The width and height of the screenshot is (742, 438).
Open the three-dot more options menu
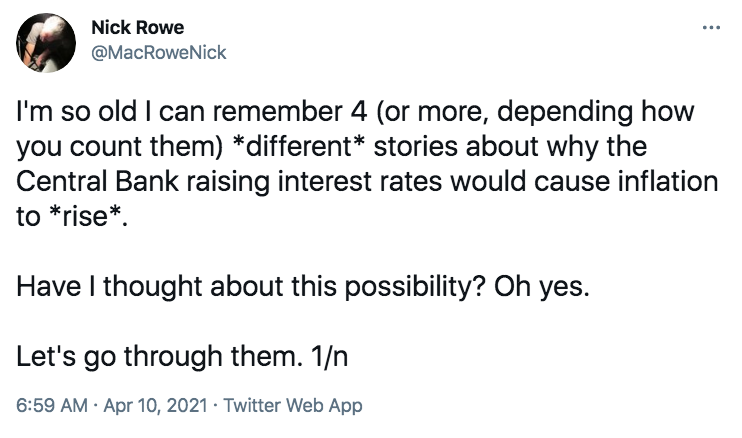pyautogui.click(x=711, y=27)
